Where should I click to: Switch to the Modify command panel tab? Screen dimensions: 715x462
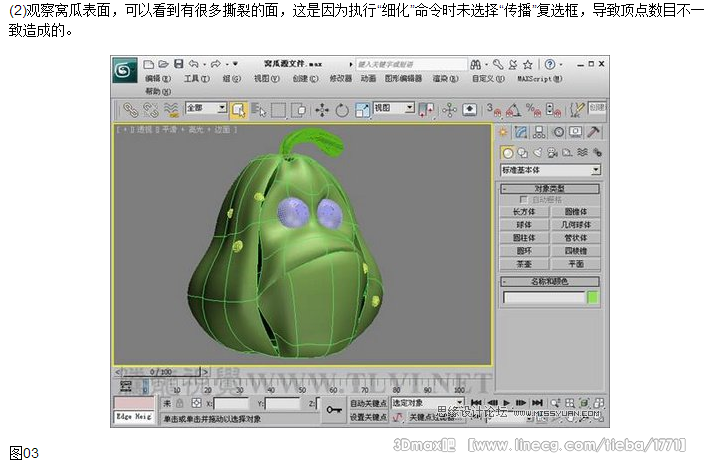tap(521, 132)
